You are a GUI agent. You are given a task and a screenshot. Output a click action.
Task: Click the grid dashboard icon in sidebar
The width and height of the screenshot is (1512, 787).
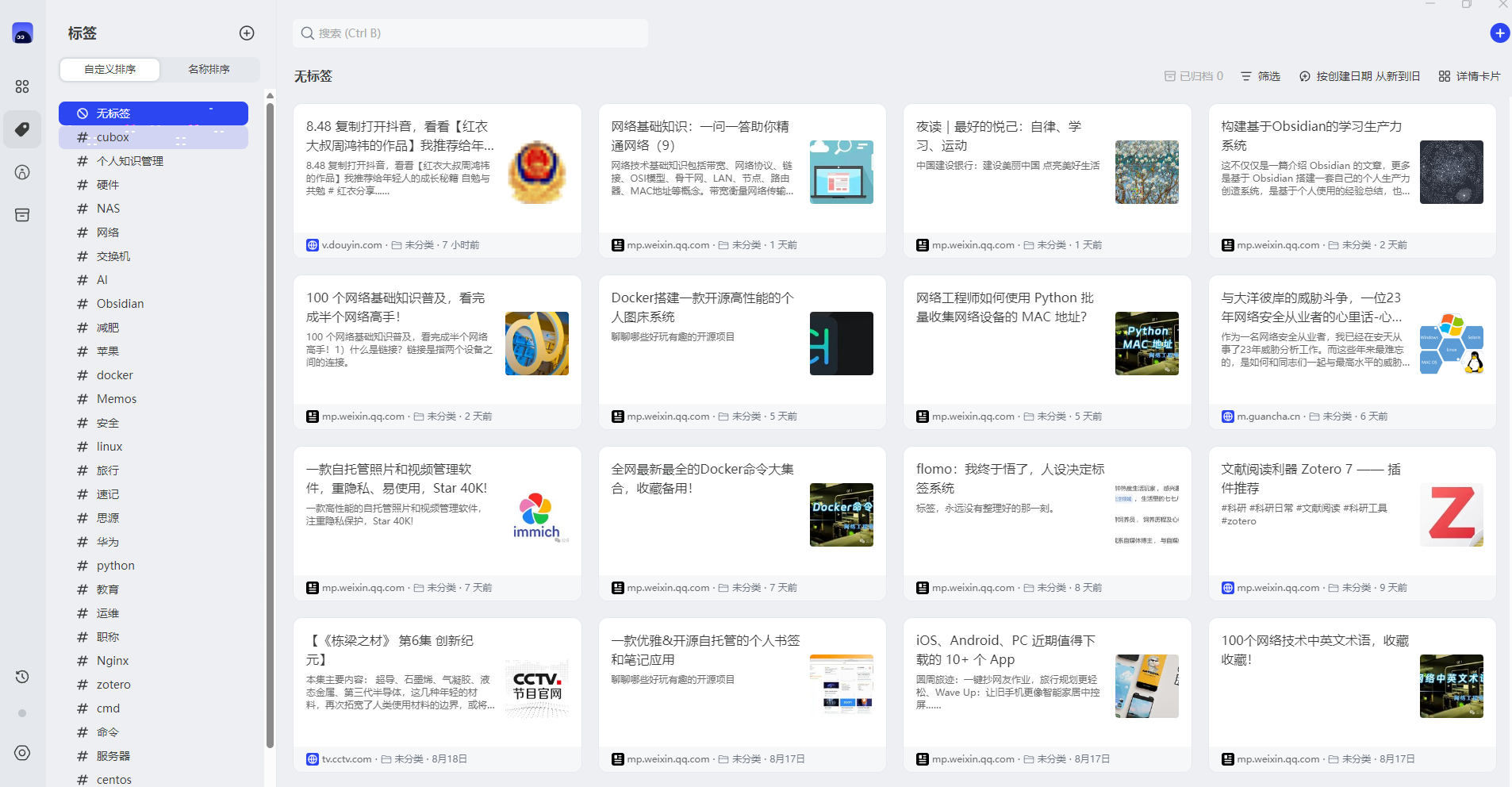[x=22, y=86]
